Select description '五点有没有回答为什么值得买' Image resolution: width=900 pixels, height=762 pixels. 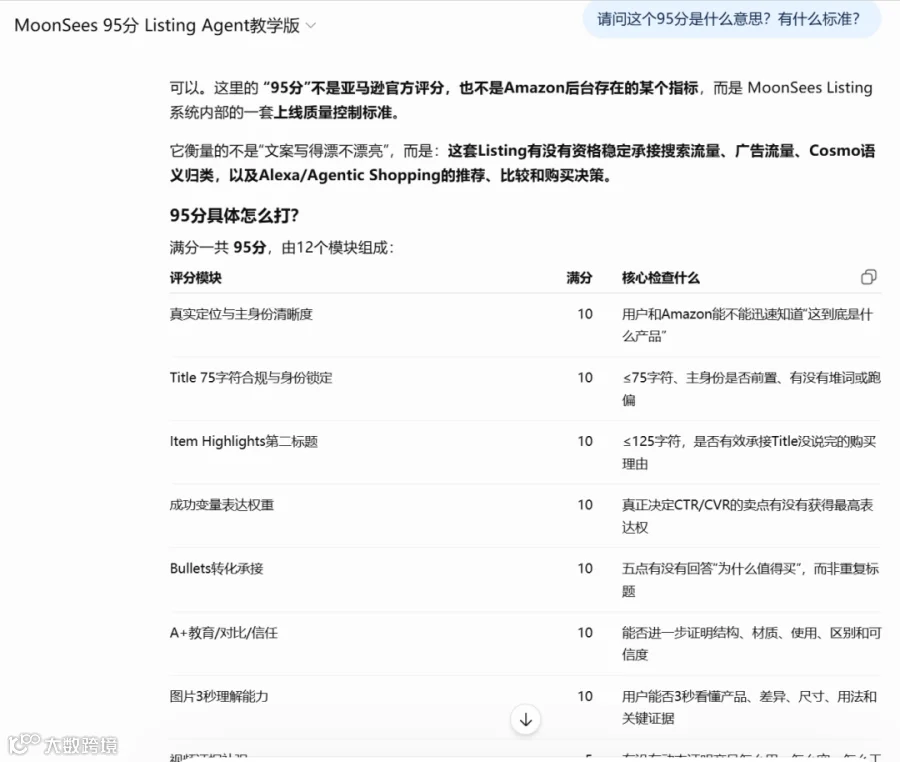751,580
